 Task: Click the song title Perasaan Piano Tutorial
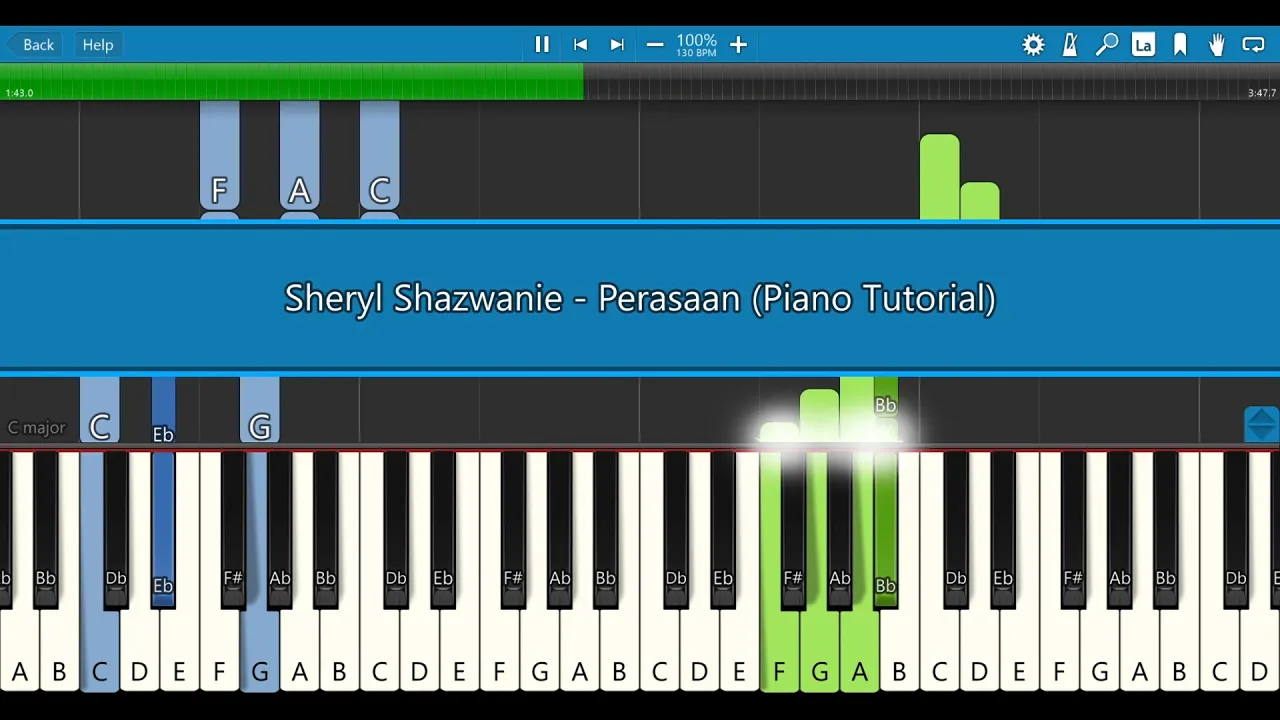640,298
